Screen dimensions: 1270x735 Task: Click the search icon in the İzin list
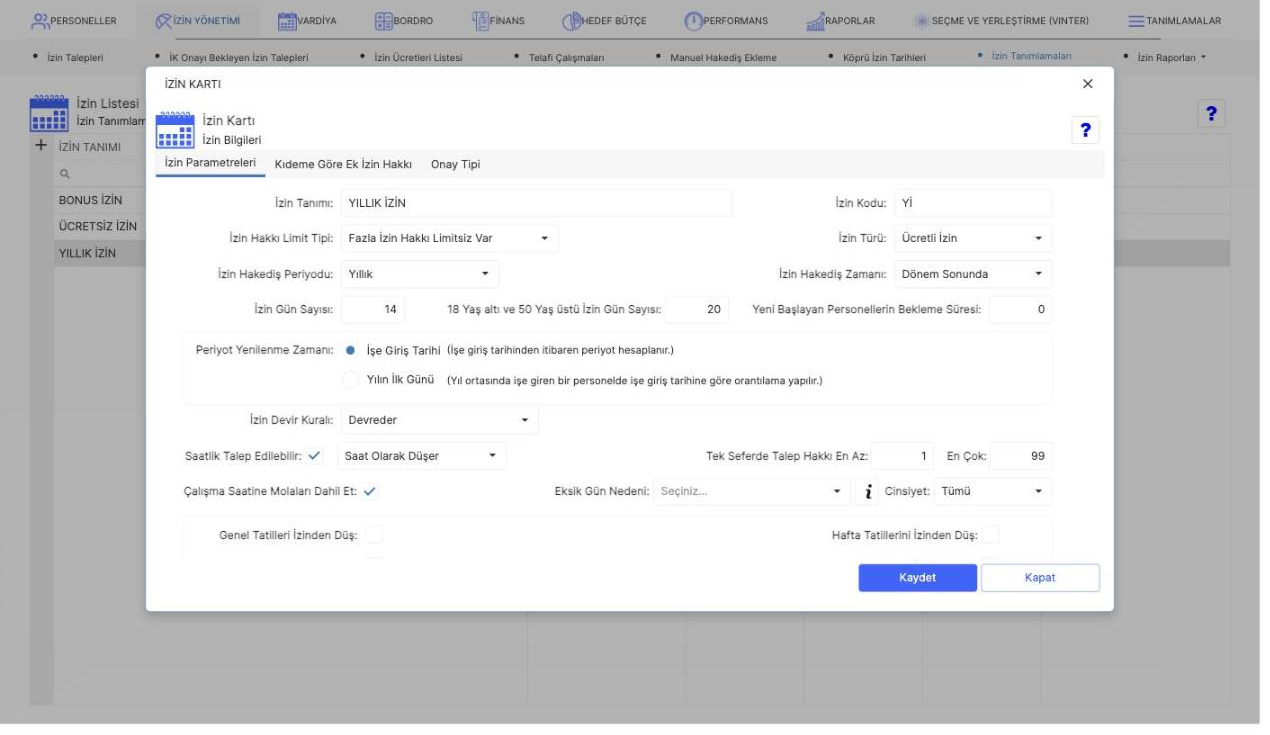tap(64, 173)
